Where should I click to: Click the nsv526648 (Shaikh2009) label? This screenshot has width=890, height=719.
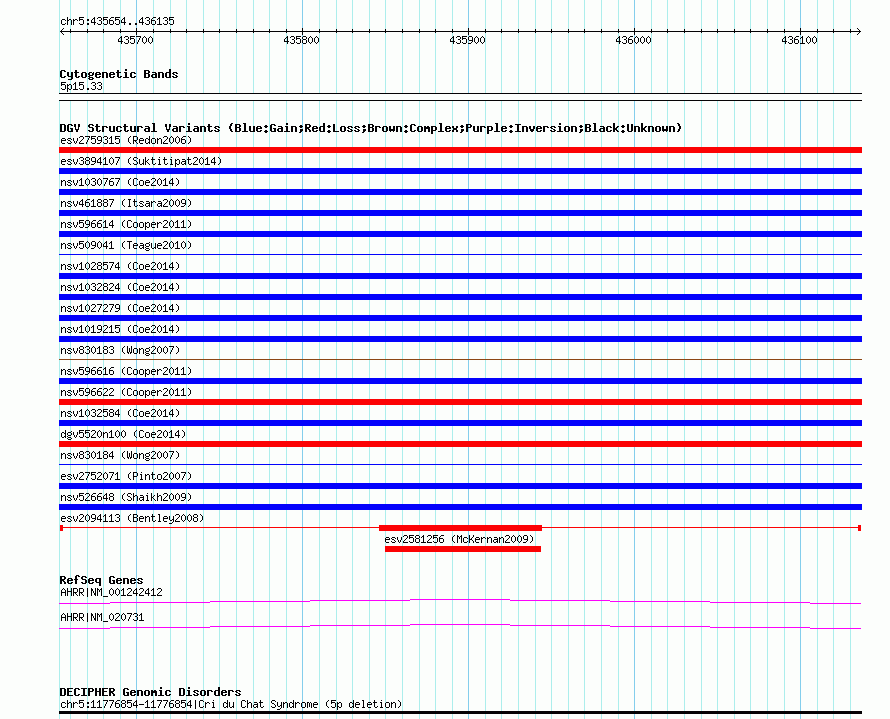[126, 497]
